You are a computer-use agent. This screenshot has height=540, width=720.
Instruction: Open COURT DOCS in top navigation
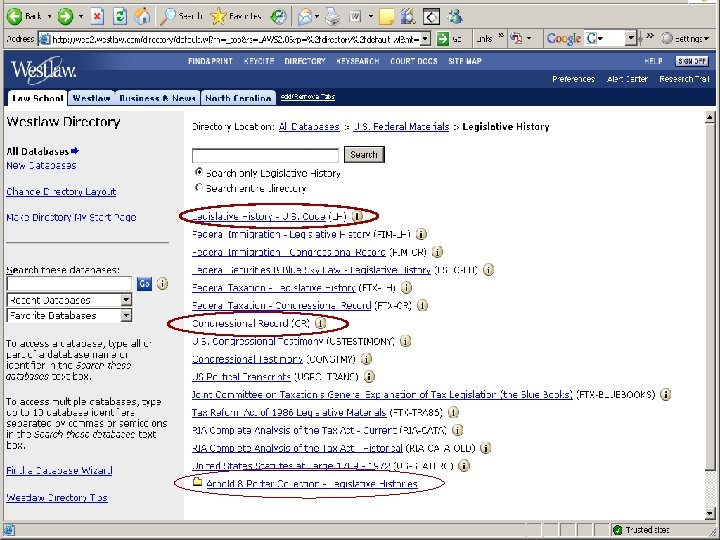click(x=414, y=61)
